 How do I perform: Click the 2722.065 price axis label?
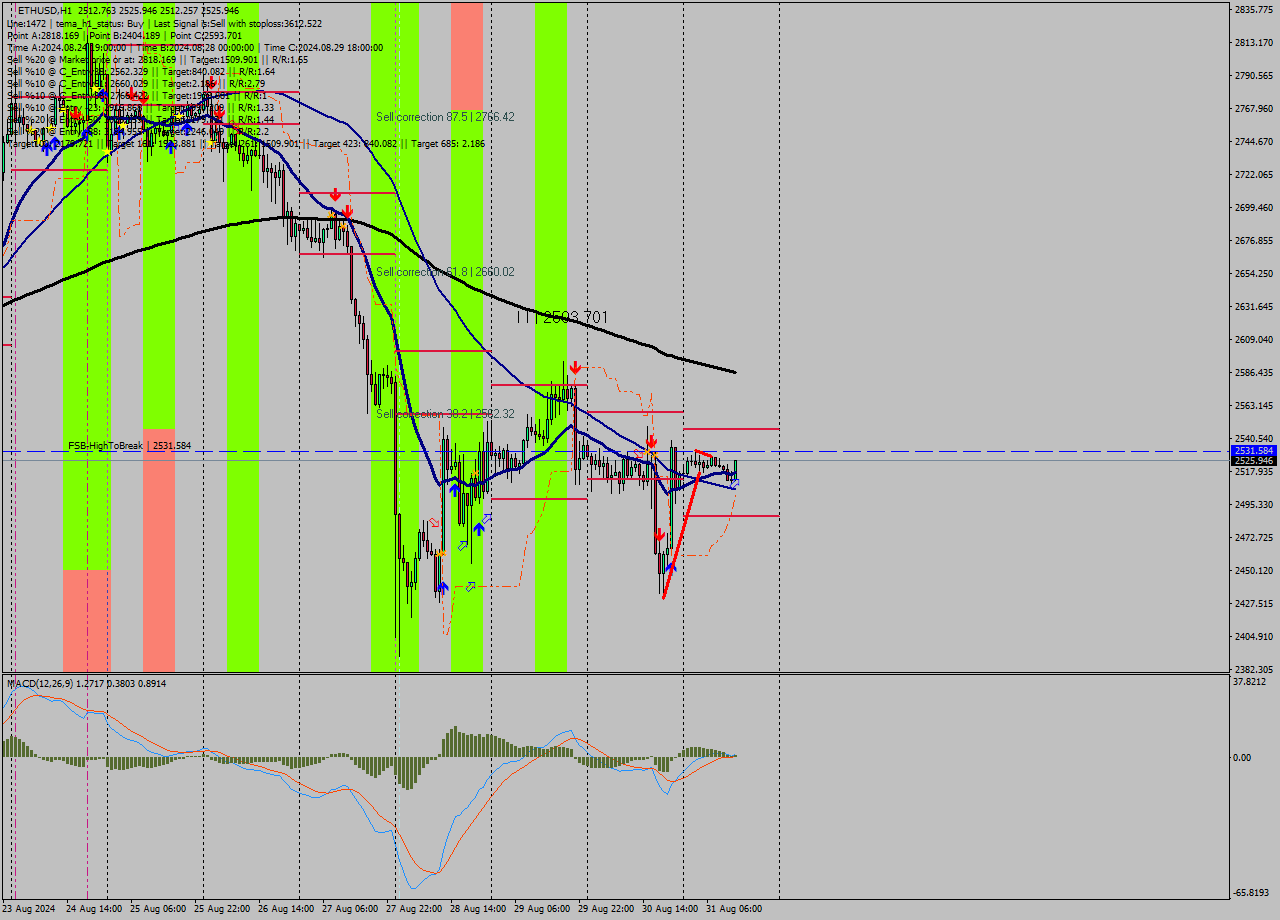pos(1254,174)
